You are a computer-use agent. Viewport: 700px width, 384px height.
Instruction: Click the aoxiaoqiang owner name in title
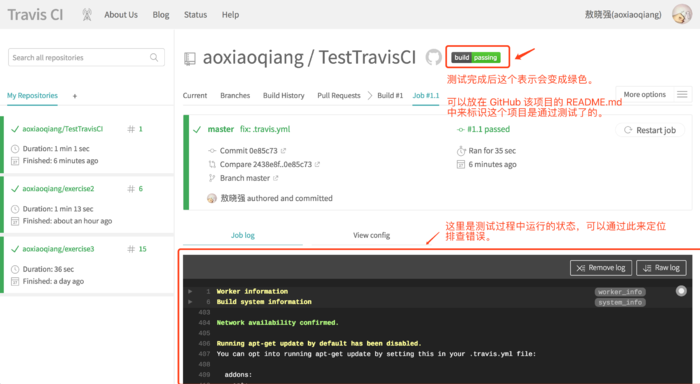(253, 58)
